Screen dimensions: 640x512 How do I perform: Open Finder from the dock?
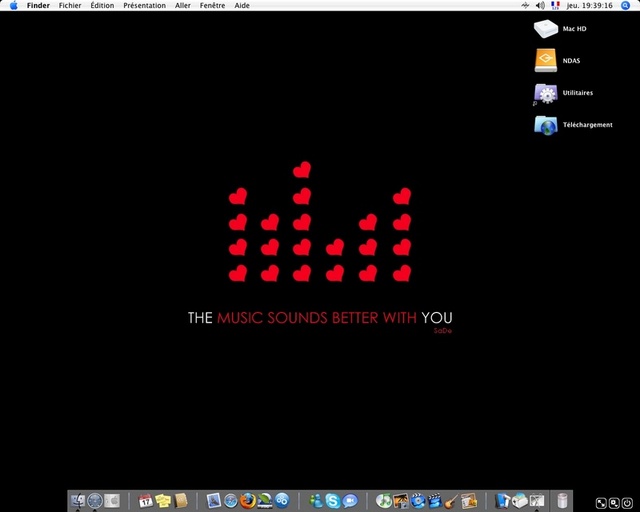click(x=78, y=500)
